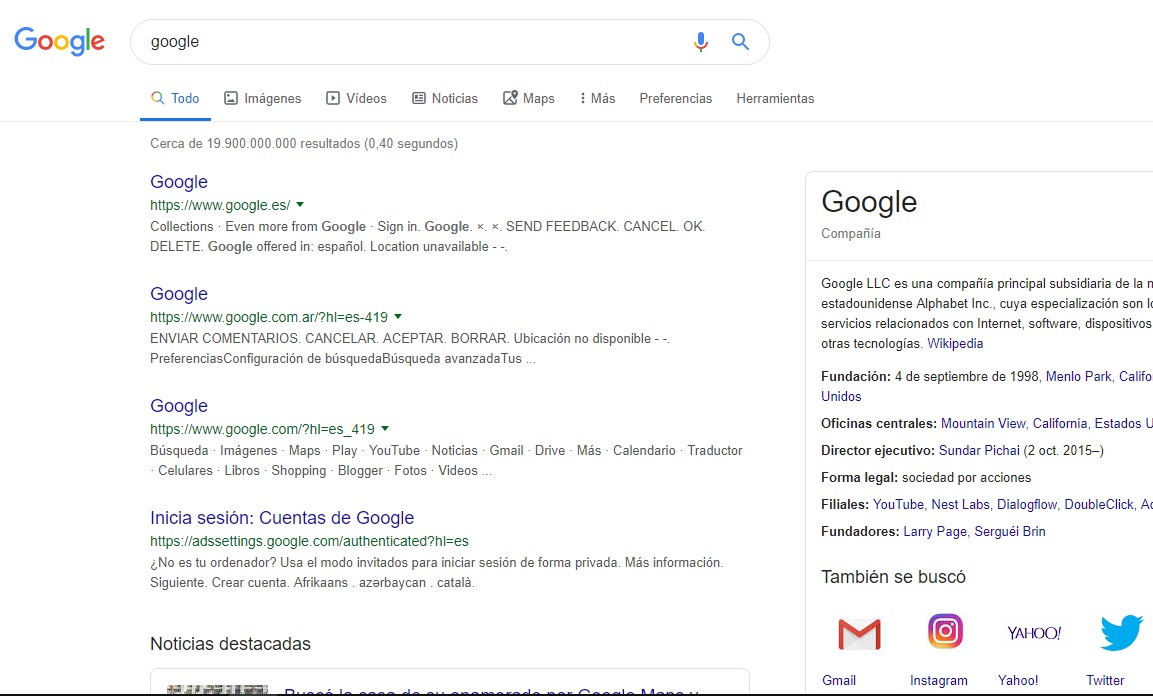Expand the arrow next to google.es URL

click(300, 204)
